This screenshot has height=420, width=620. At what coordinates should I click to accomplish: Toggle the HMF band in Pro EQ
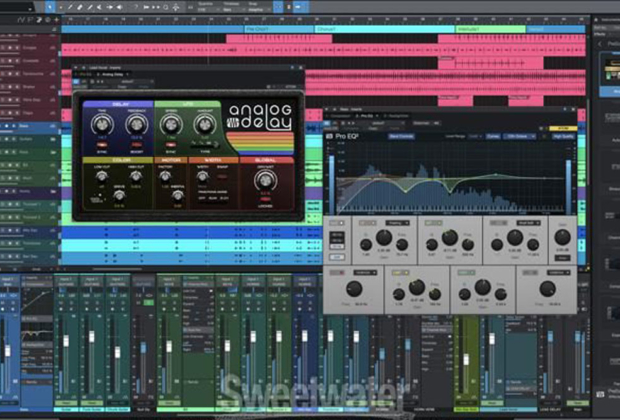466,272
